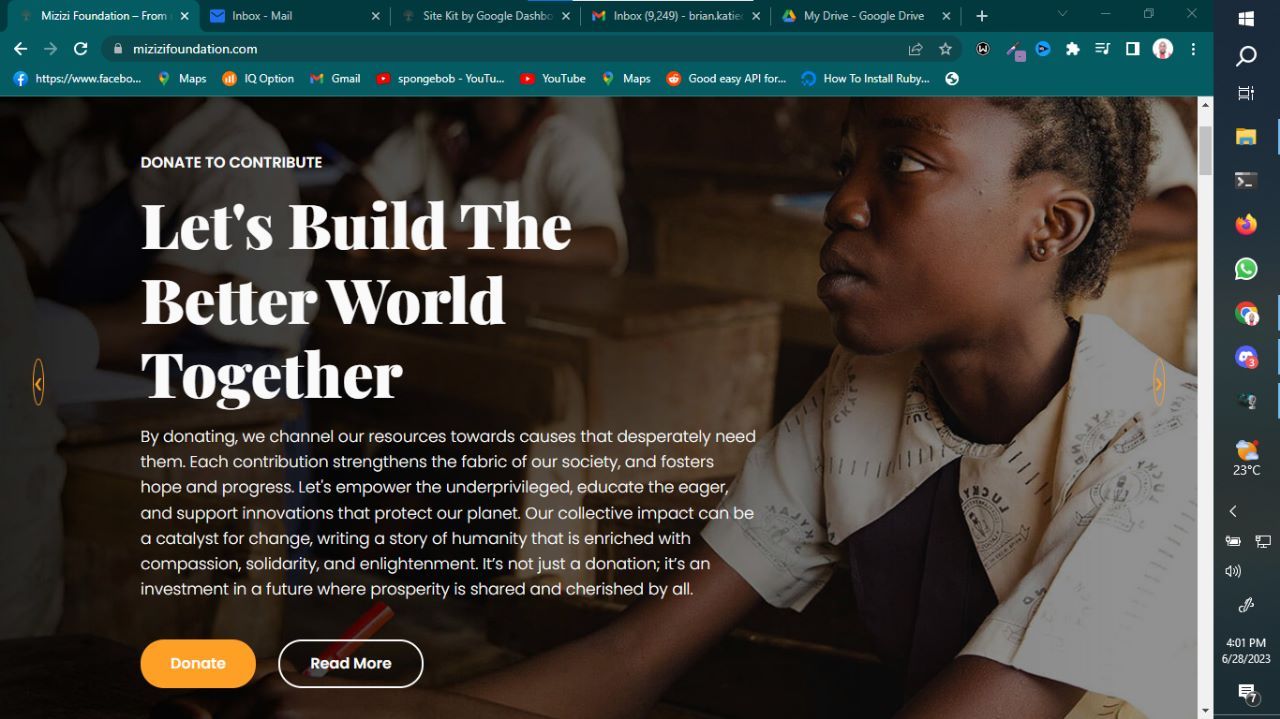The height and width of the screenshot is (719, 1280).
Task: Go to the next hero slide arrow
Action: [x=1159, y=383]
